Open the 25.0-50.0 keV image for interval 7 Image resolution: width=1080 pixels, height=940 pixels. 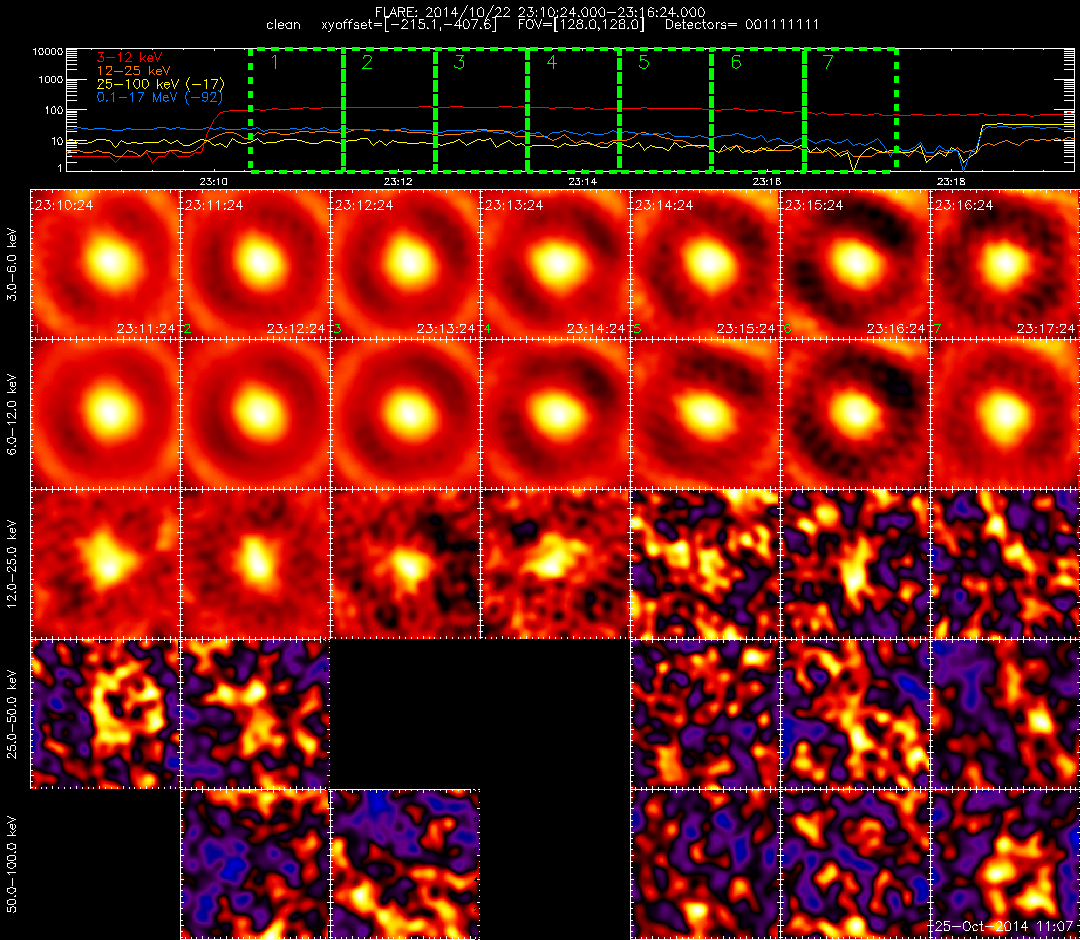click(1006, 715)
